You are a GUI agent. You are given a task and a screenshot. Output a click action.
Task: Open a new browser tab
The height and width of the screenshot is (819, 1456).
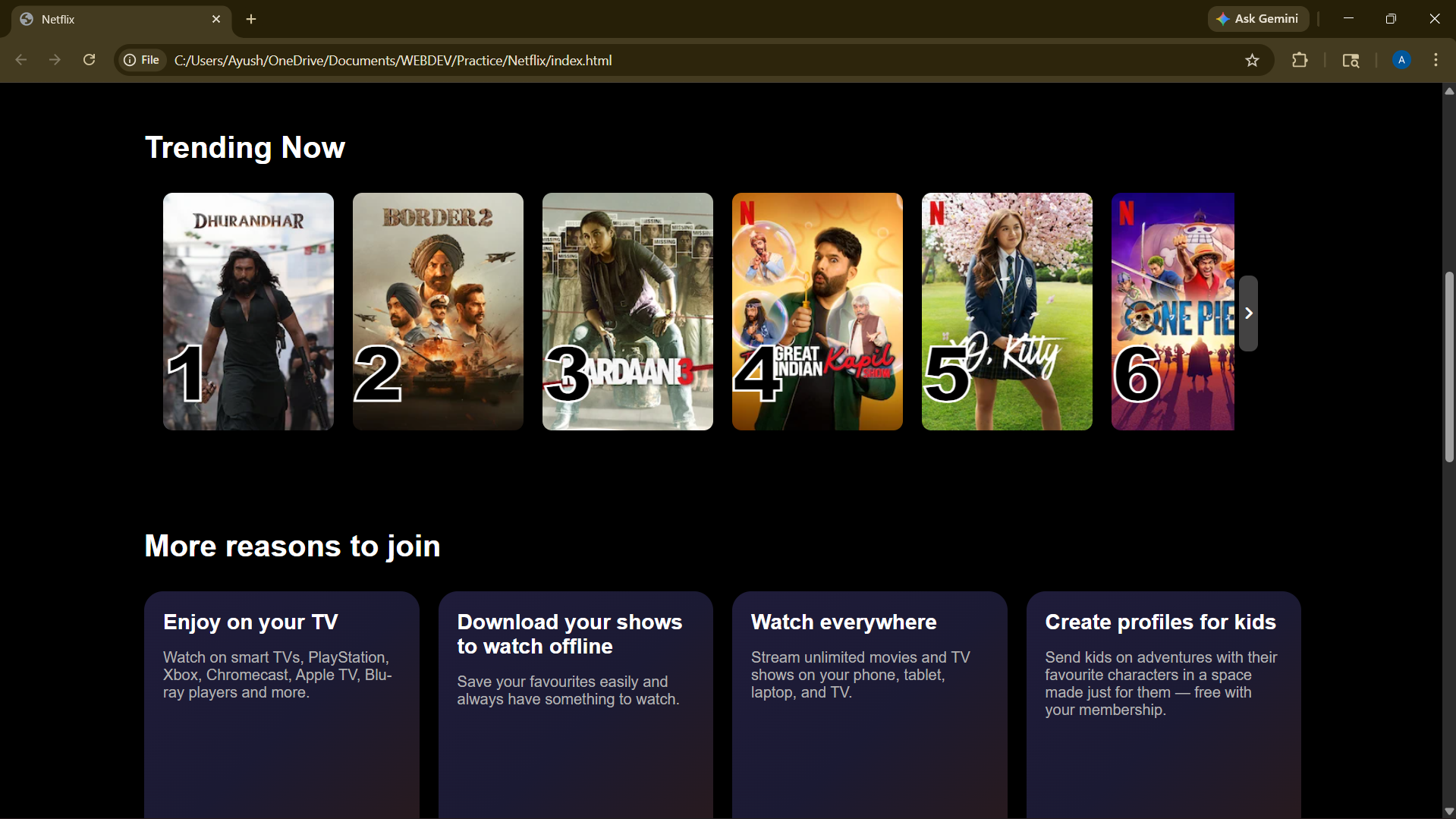[251, 19]
